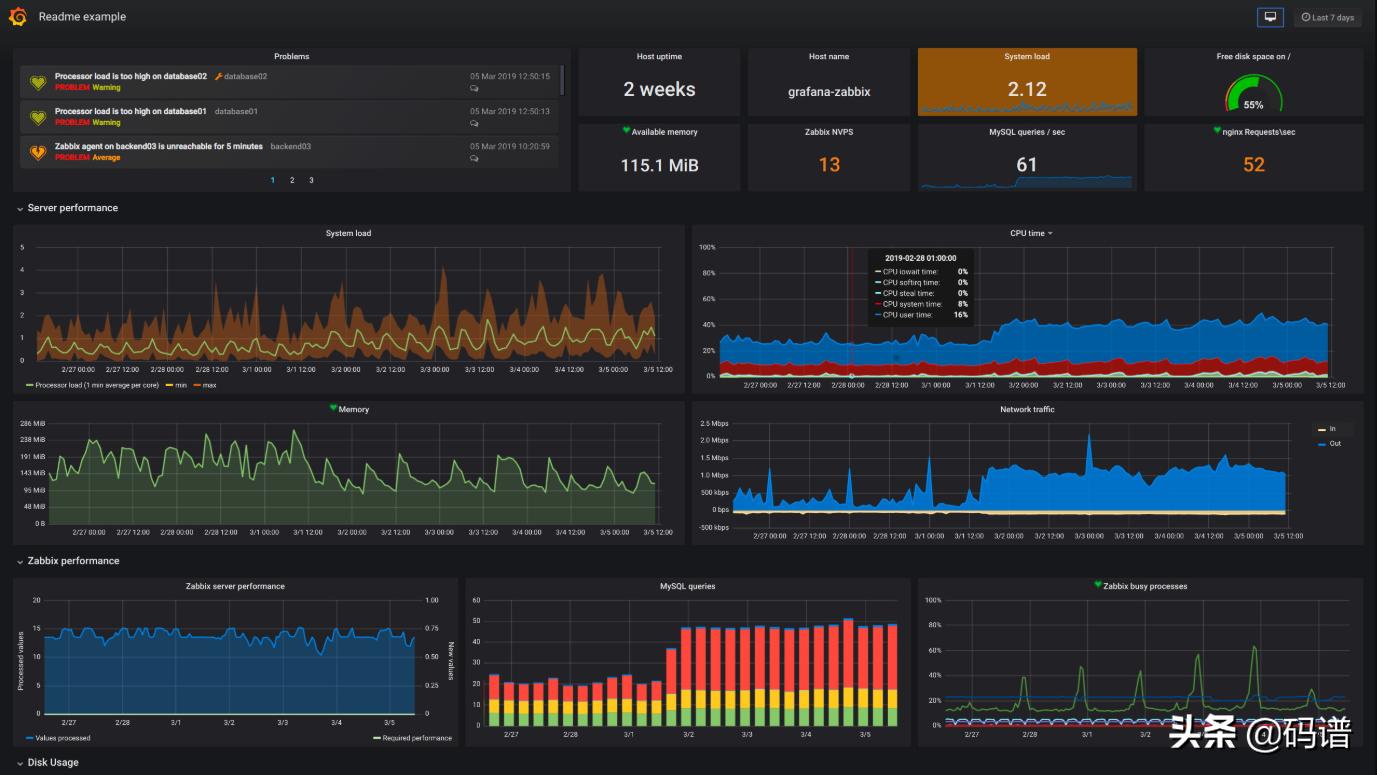Click the severity heart icon for database02 problem

[x=38, y=82]
